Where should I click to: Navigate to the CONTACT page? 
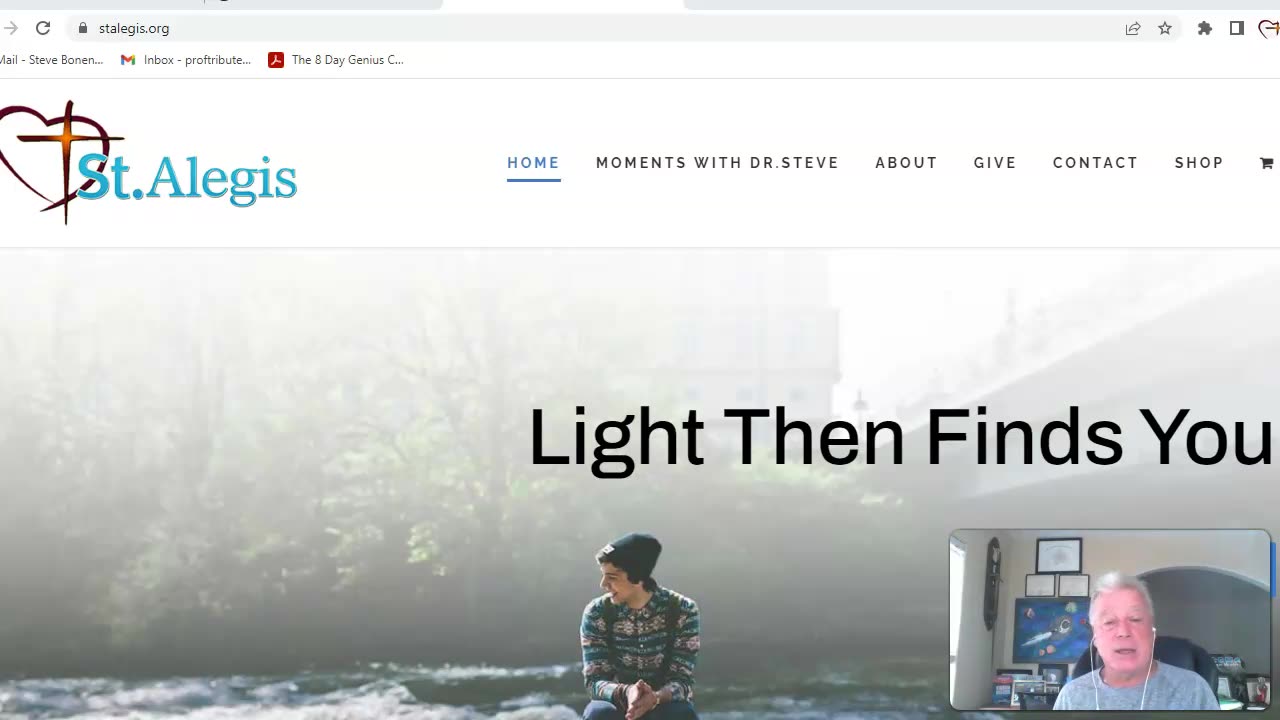[1095, 163]
